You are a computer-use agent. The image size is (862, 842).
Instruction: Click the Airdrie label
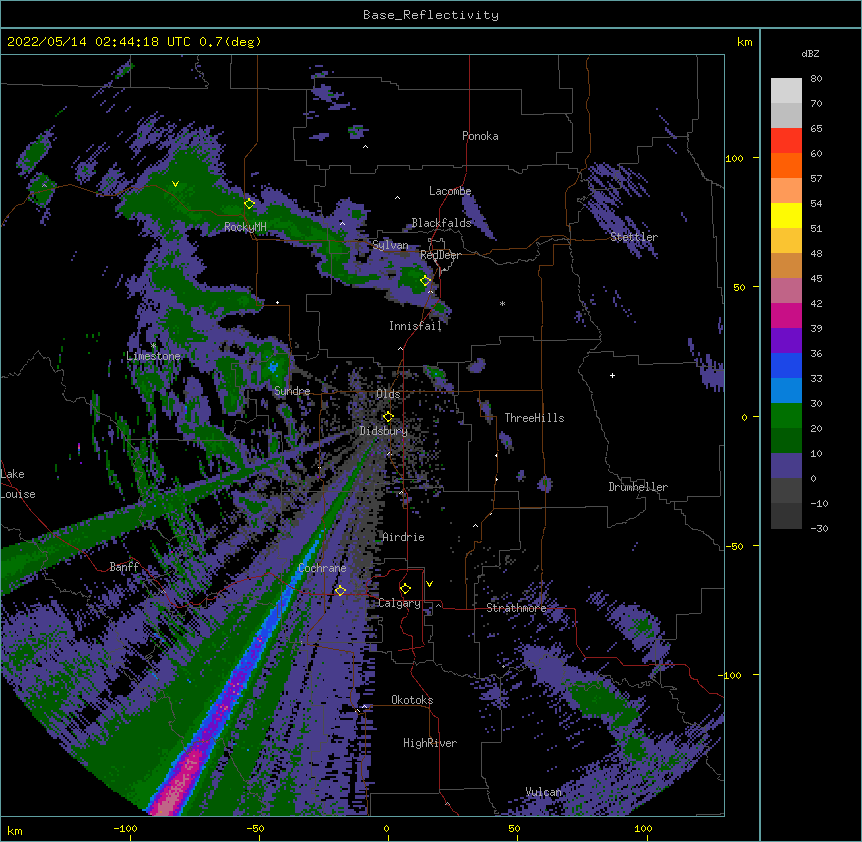click(x=403, y=537)
